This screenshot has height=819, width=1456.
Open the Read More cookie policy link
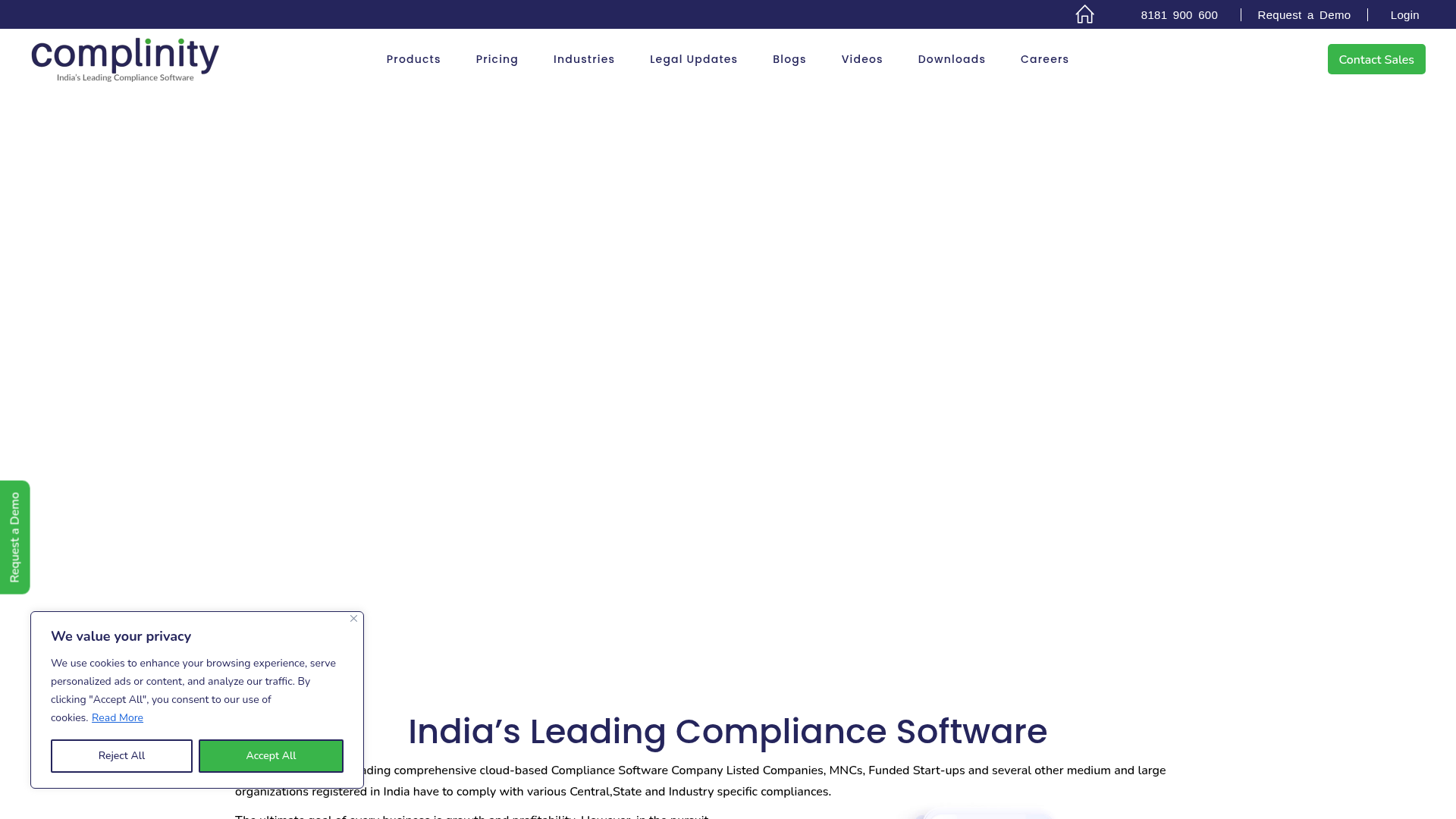pyautogui.click(x=117, y=717)
